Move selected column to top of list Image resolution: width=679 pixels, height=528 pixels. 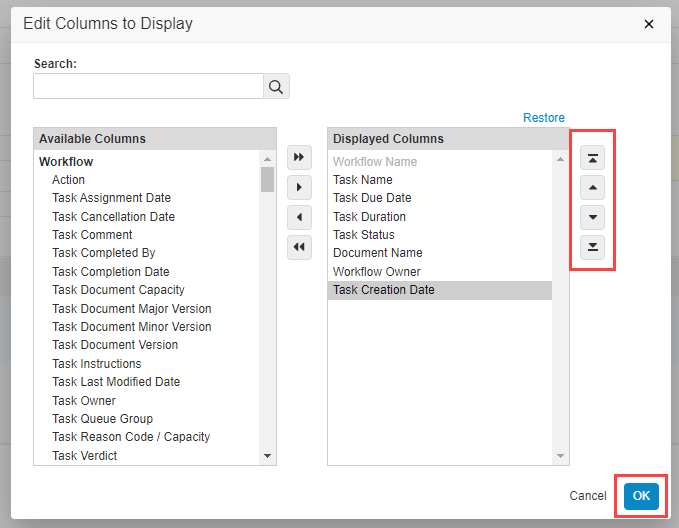click(x=593, y=158)
